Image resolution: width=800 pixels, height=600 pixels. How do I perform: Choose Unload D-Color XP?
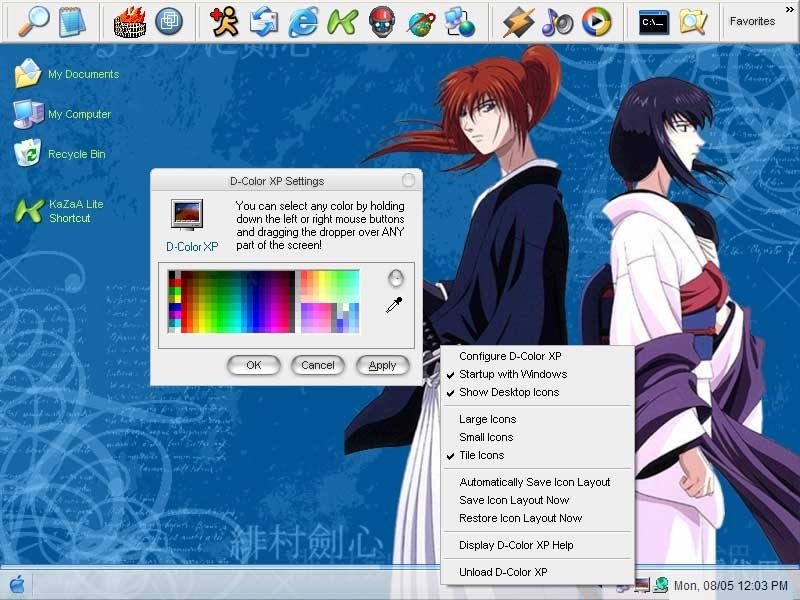[537, 572]
